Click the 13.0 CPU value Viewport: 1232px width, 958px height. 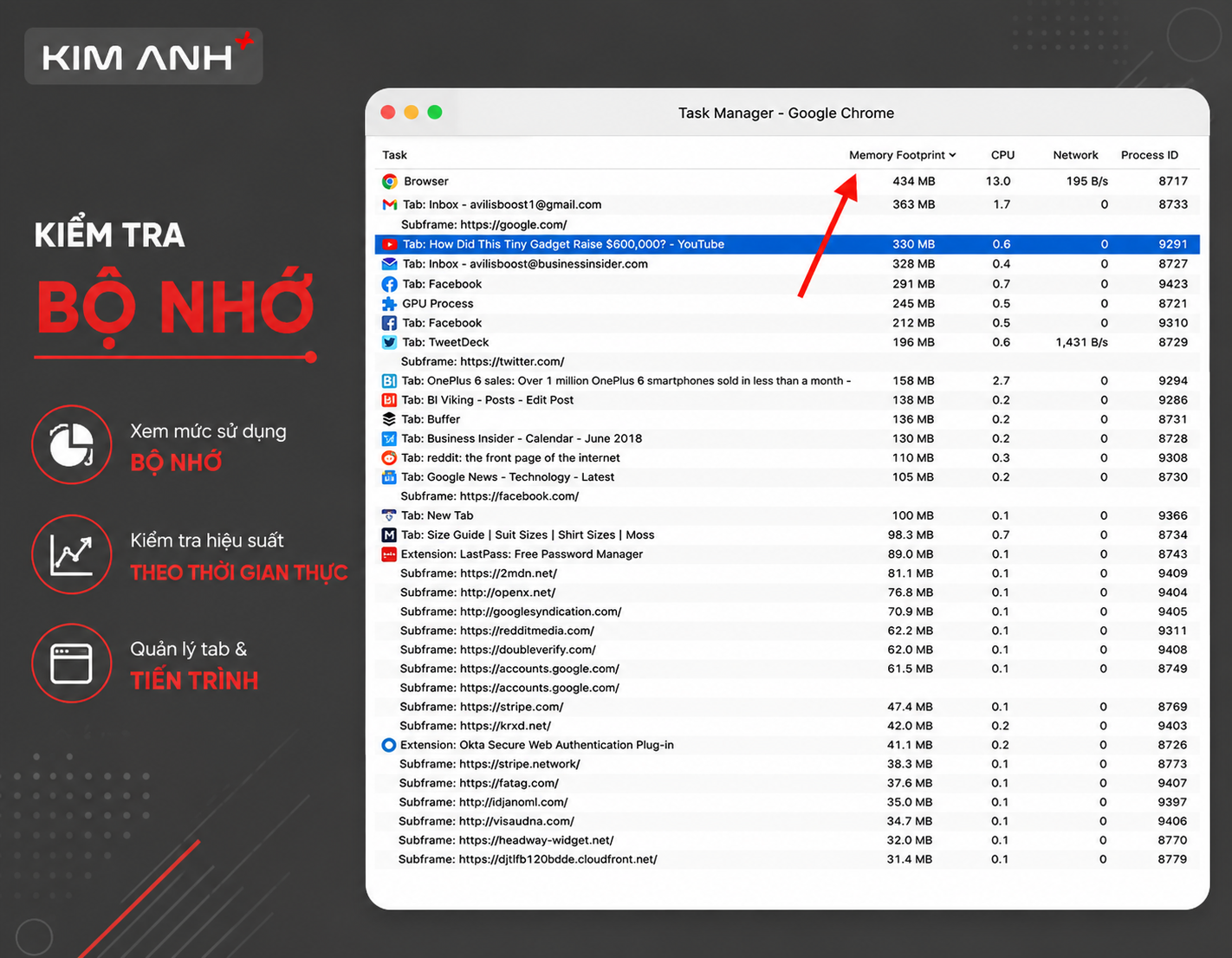(x=998, y=181)
